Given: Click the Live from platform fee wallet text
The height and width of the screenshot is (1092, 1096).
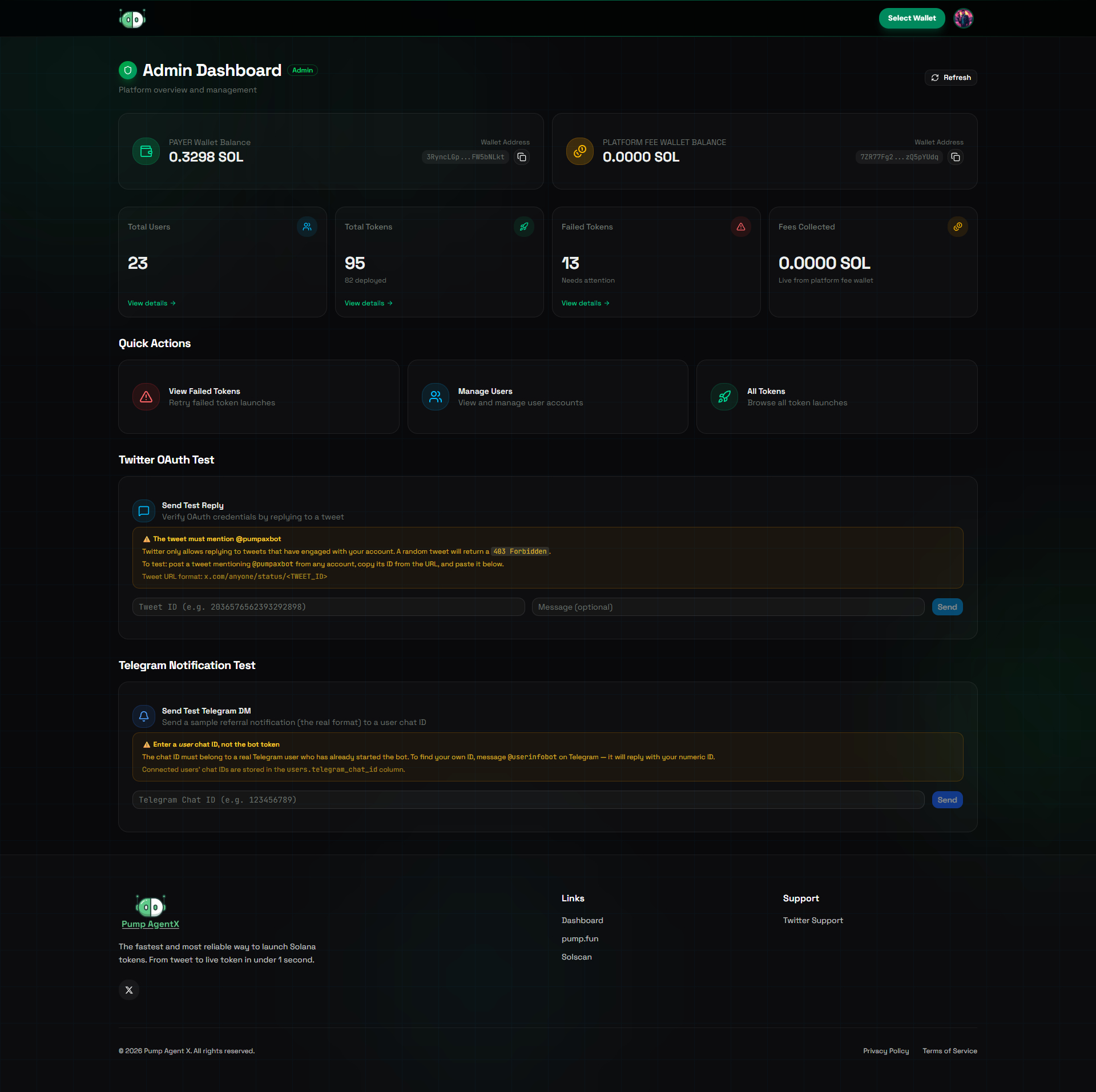Looking at the screenshot, I should (x=825, y=280).
